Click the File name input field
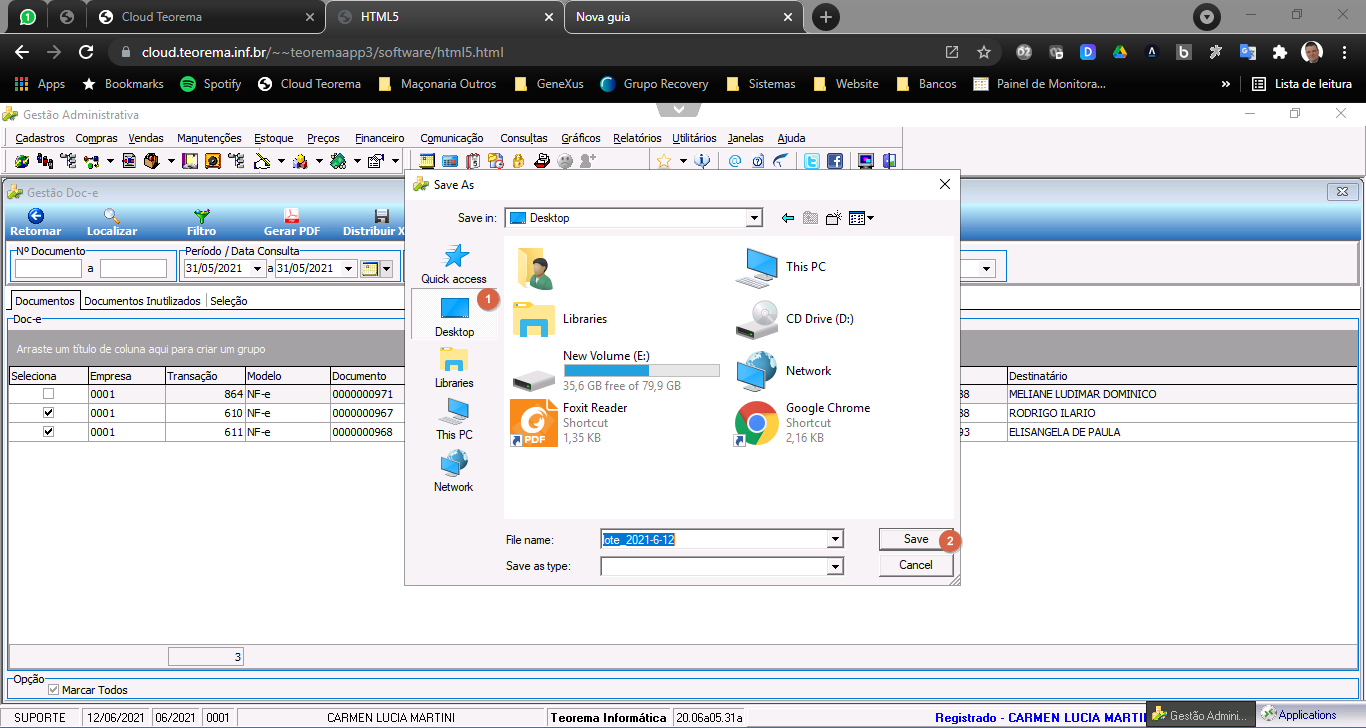Image resolution: width=1366 pixels, height=728 pixels. point(714,539)
